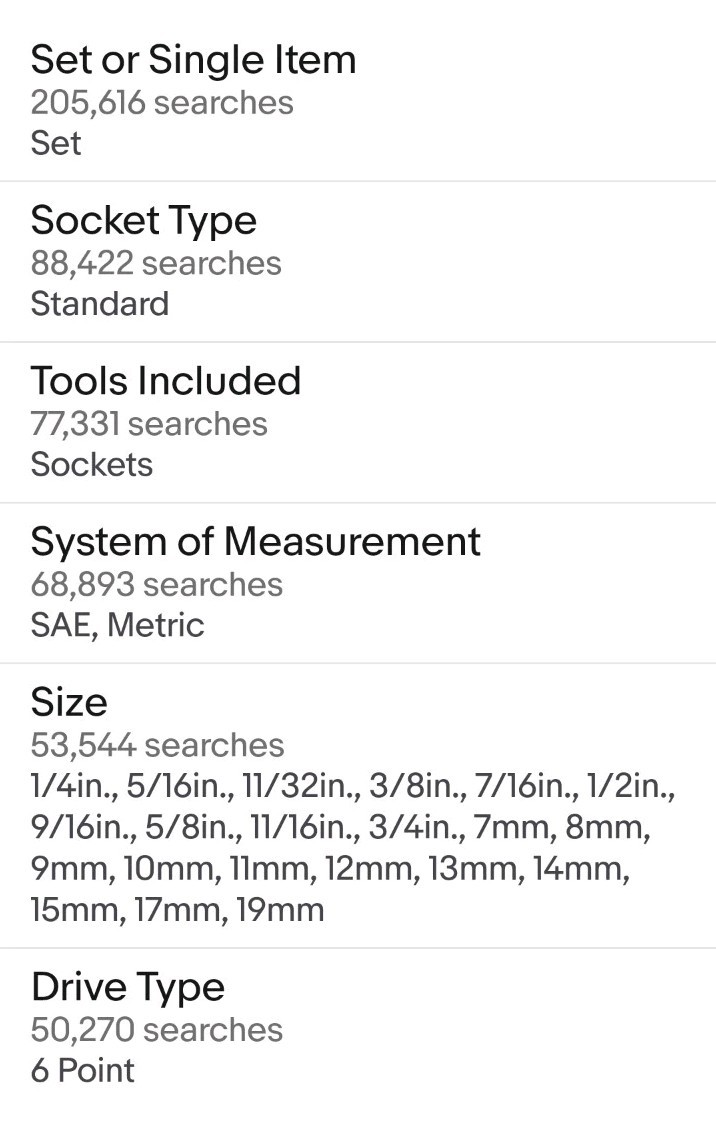The height and width of the screenshot is (1146, 716).
Task: Tap the size line starting with 9/16in.
Action: [x=340, y=827]
